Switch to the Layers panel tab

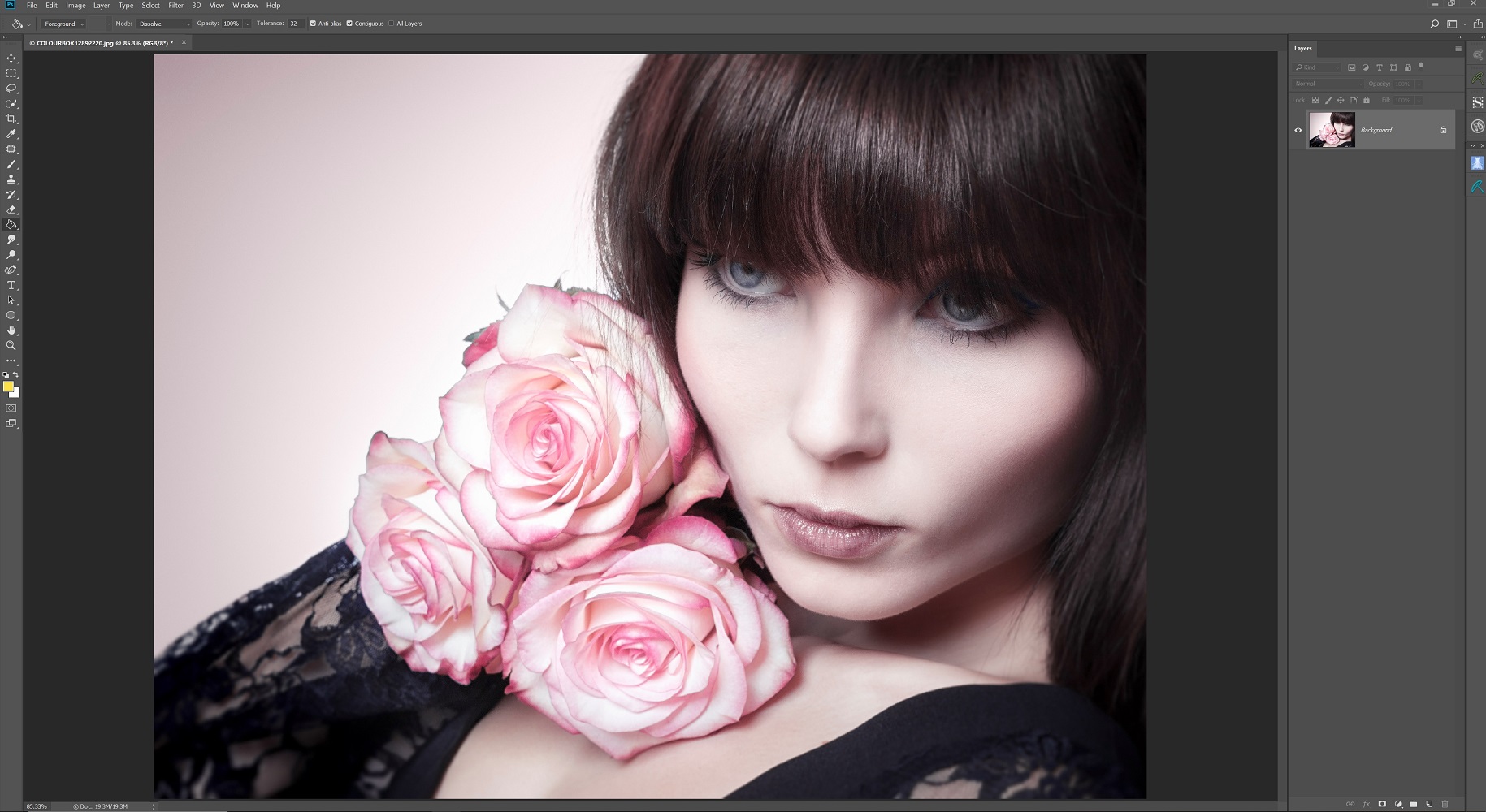(x=1302, y=49)
